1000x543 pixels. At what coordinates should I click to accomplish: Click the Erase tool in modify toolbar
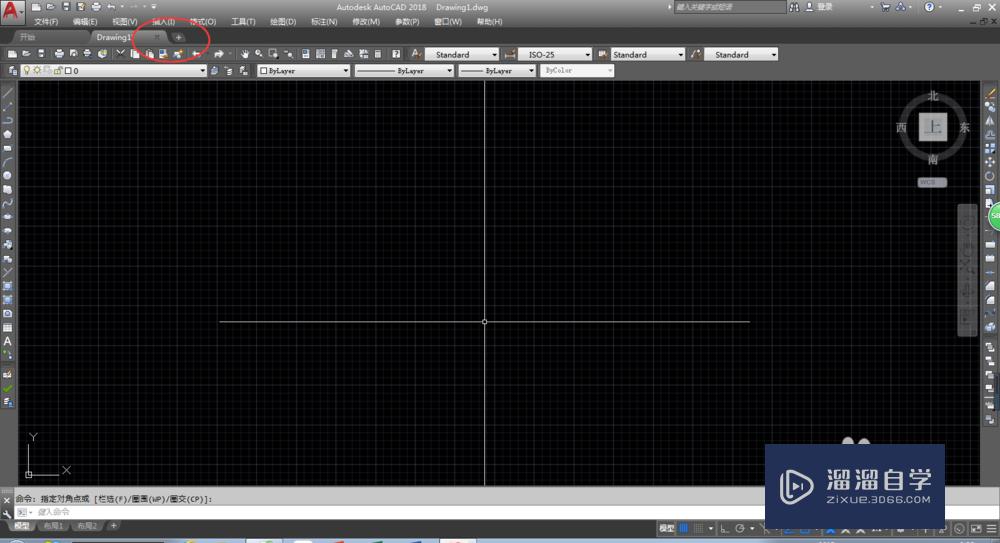tap(990, 93)
